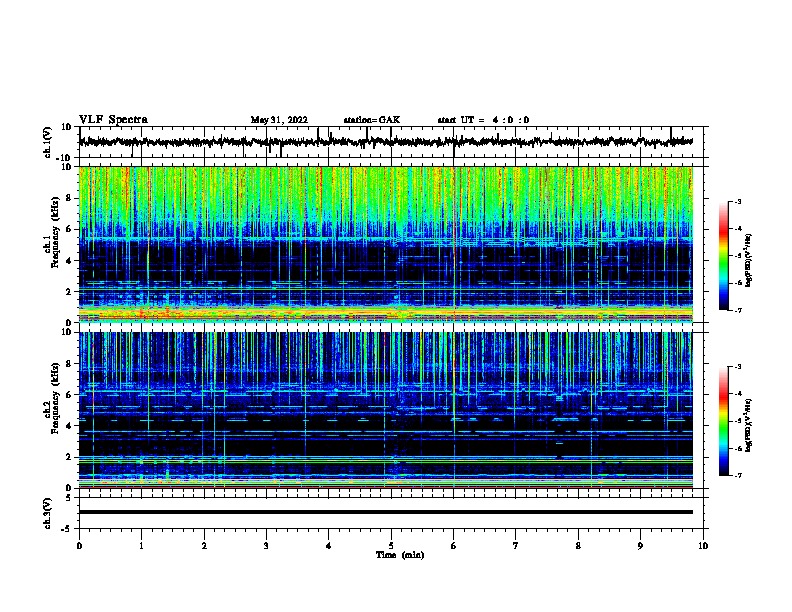The width and height of the screenshot is (792, 612).
Task: Click the ch.2 spectrogram color scale bar
Action: (x=724, y=421)
